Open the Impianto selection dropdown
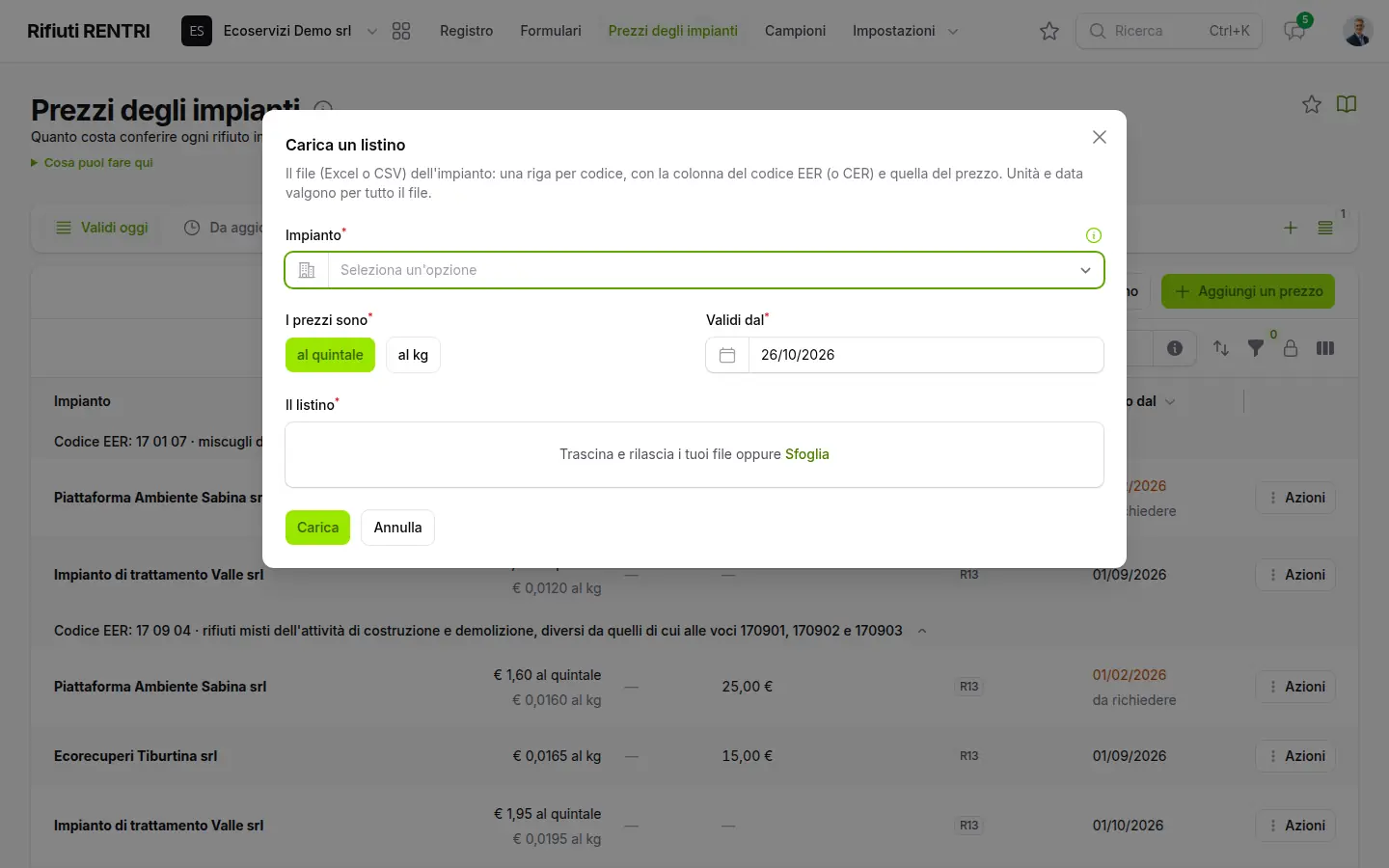Viewport: 1389px width, 868px height. point(694,270)
